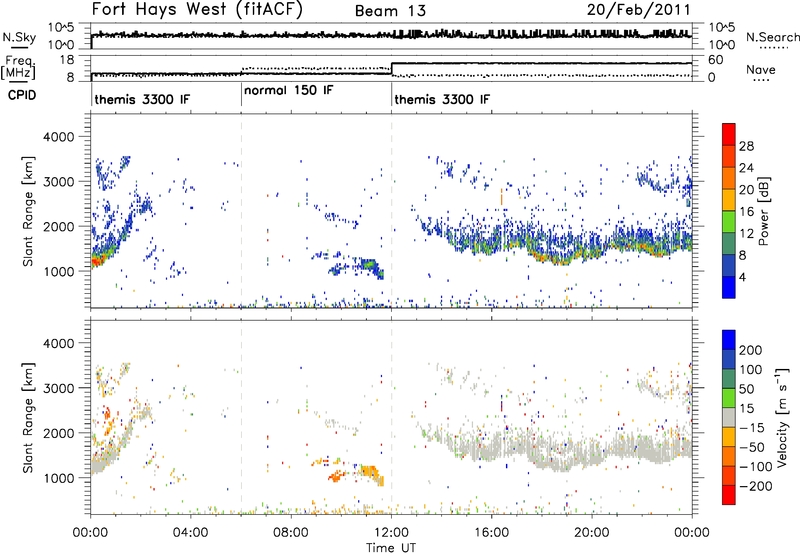Viewport: 800px width, 554px height.
Task: Click the 'Slant Range [km]' label of velocity panel
Action: coord(29,417)
